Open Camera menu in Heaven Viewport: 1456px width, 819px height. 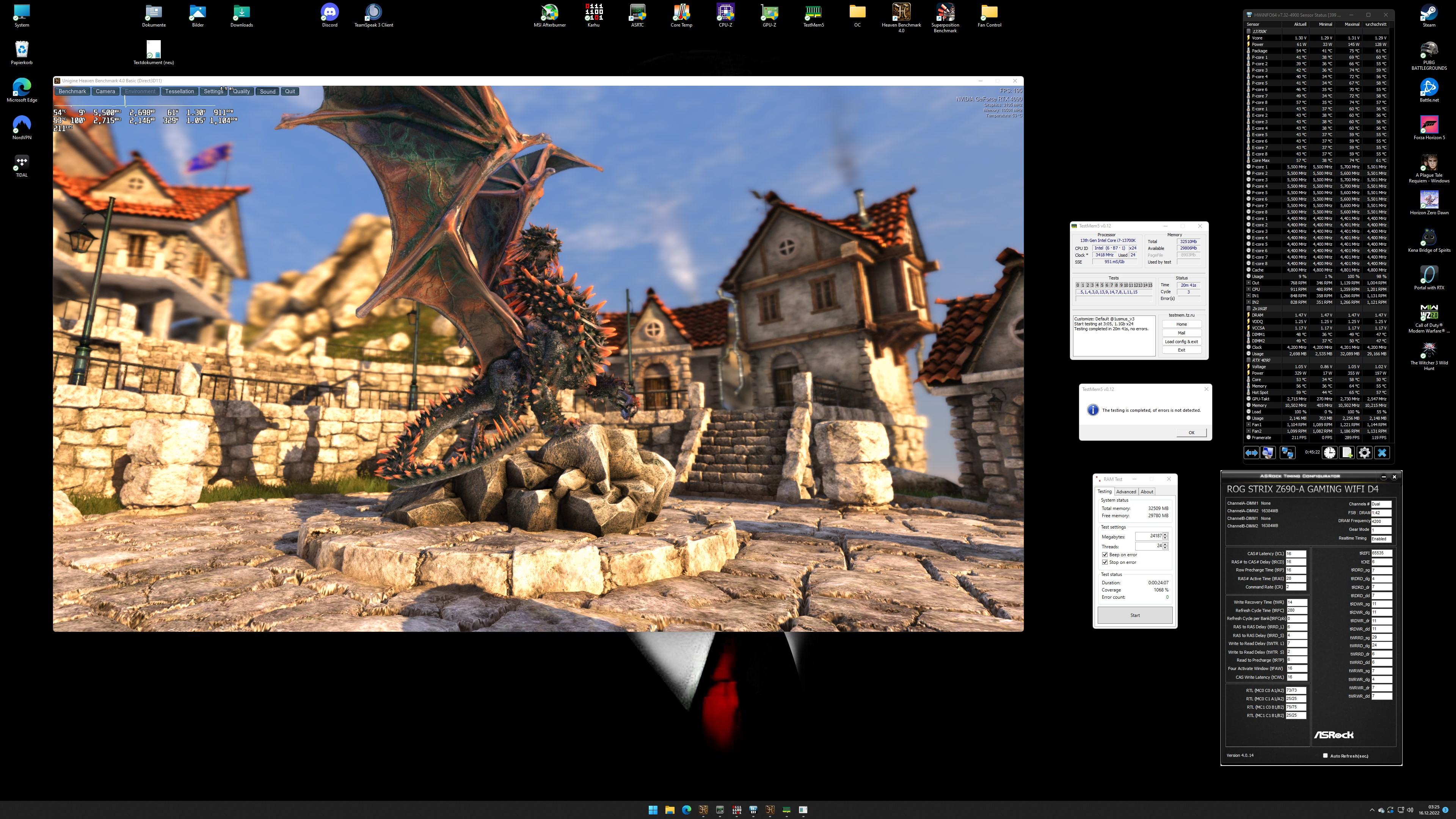coord(105,91)
